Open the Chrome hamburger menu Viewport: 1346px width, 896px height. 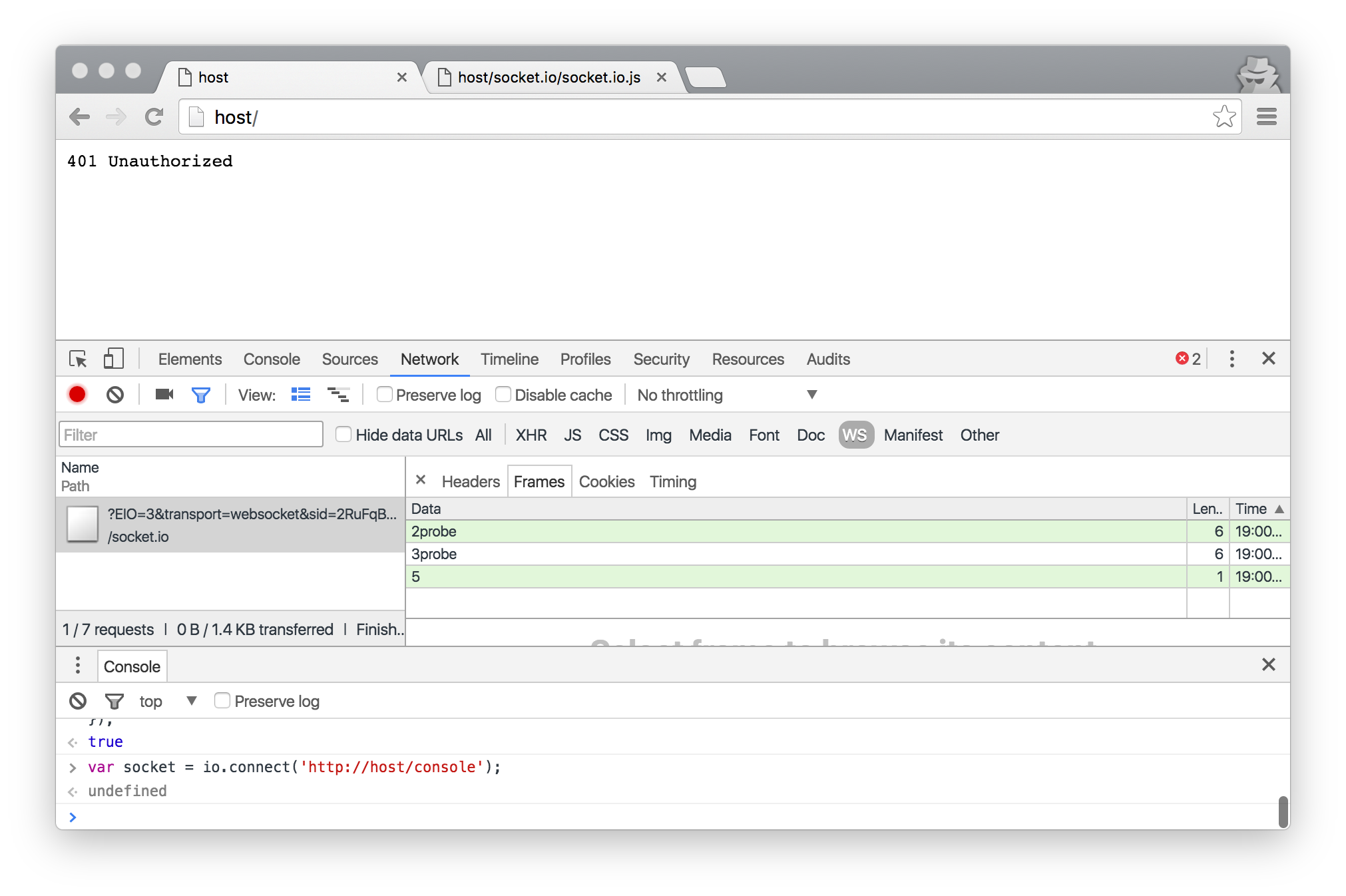click(x=1266, y=117)
